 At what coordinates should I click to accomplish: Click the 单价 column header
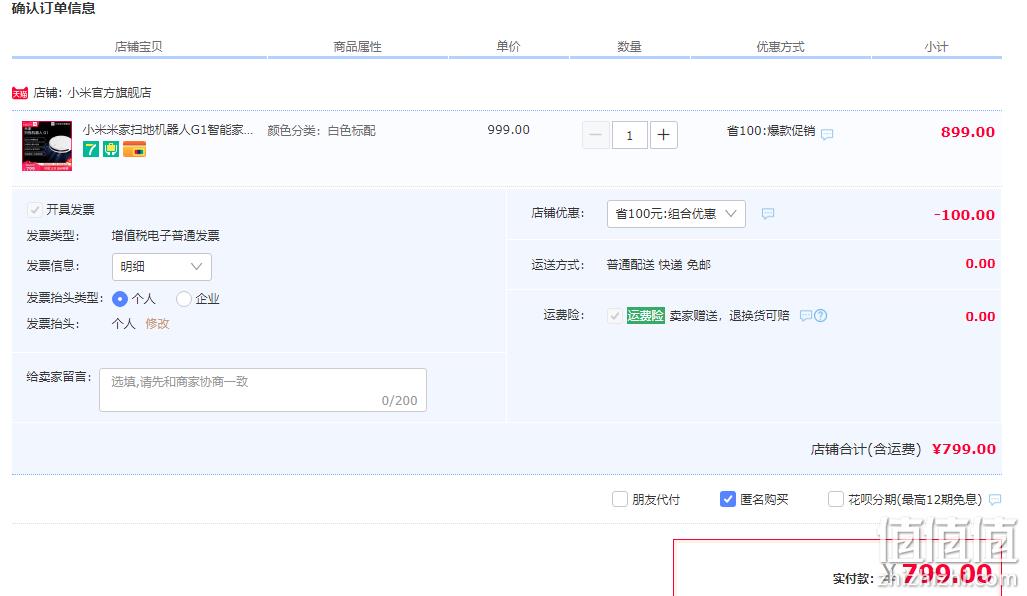click(508, 47)
